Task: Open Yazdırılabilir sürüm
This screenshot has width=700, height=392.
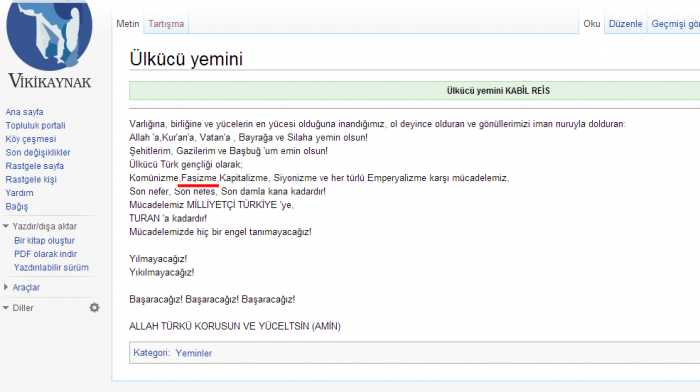Action: (x=51, y=267)
